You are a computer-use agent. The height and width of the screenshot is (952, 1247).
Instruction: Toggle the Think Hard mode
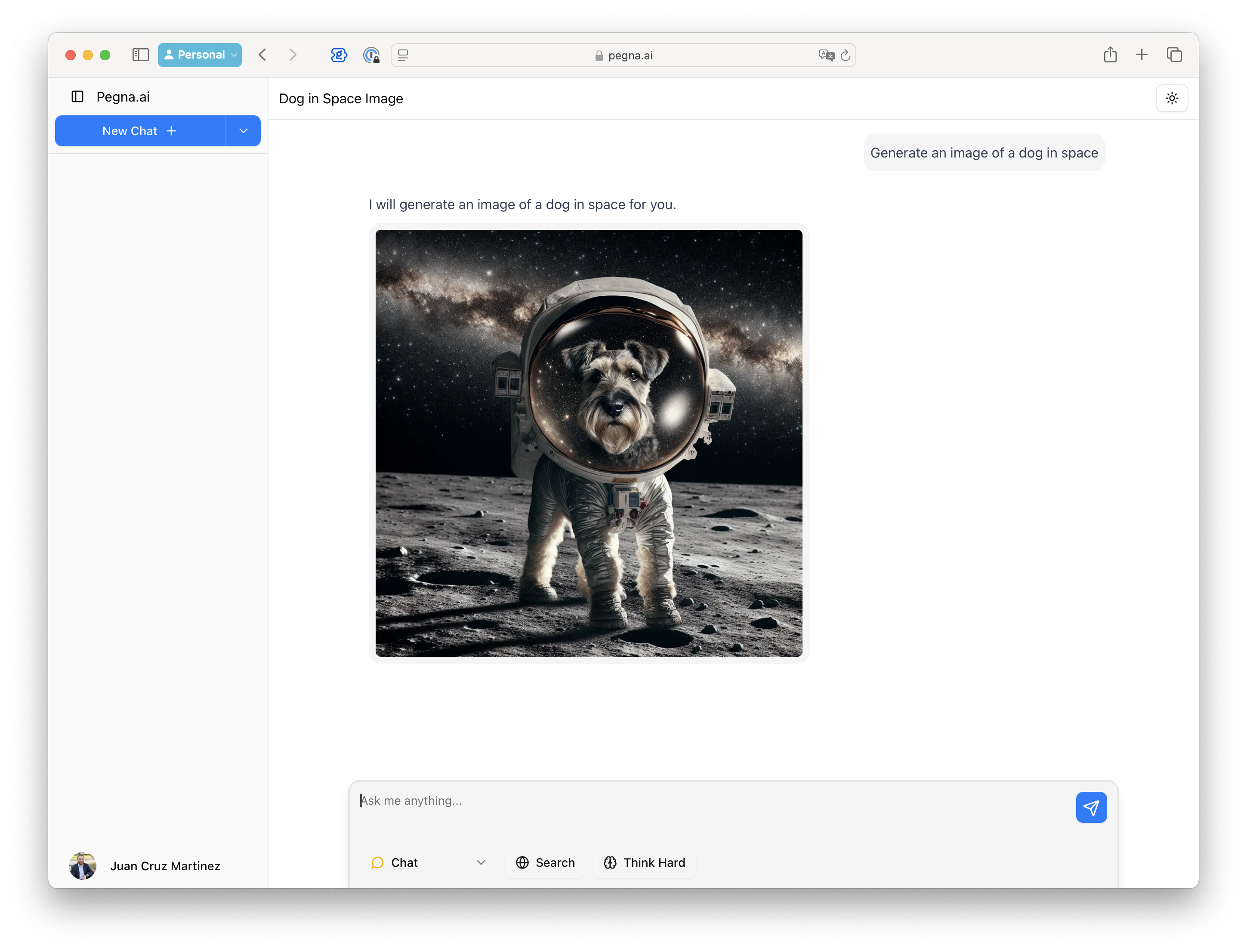(644, 862)
